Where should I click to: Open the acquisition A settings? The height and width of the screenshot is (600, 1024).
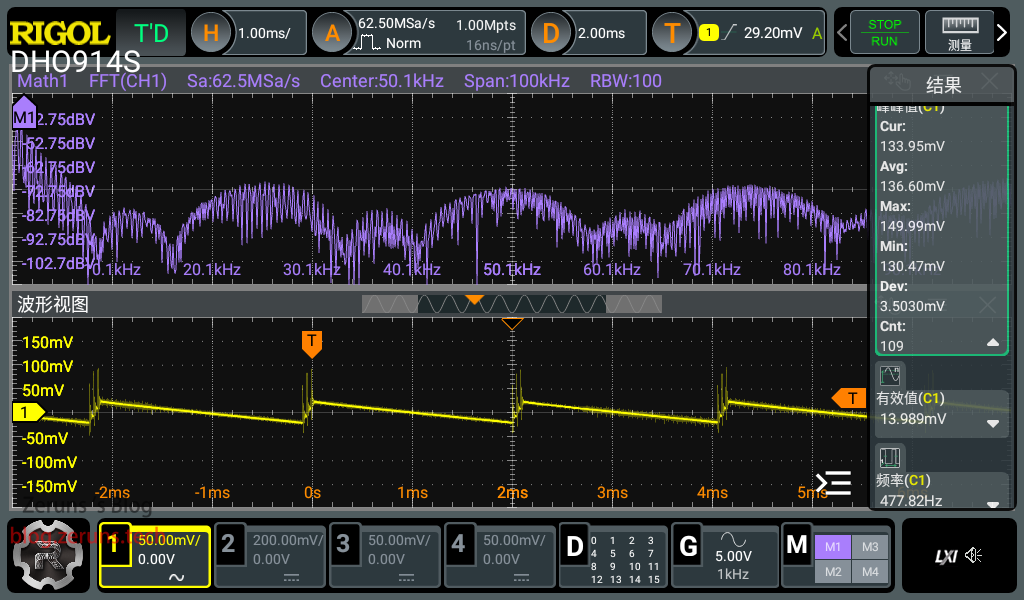332,33
